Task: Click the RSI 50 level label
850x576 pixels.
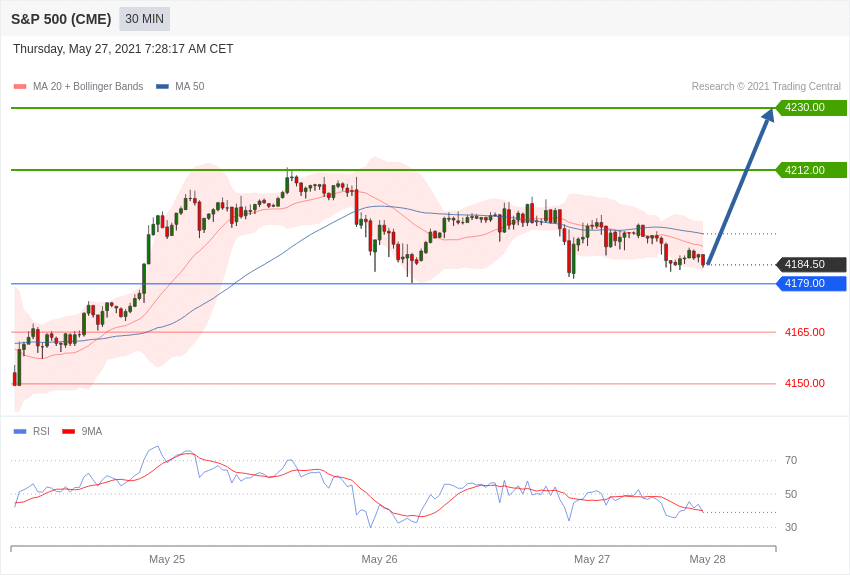Action: (x=791, y=494)
